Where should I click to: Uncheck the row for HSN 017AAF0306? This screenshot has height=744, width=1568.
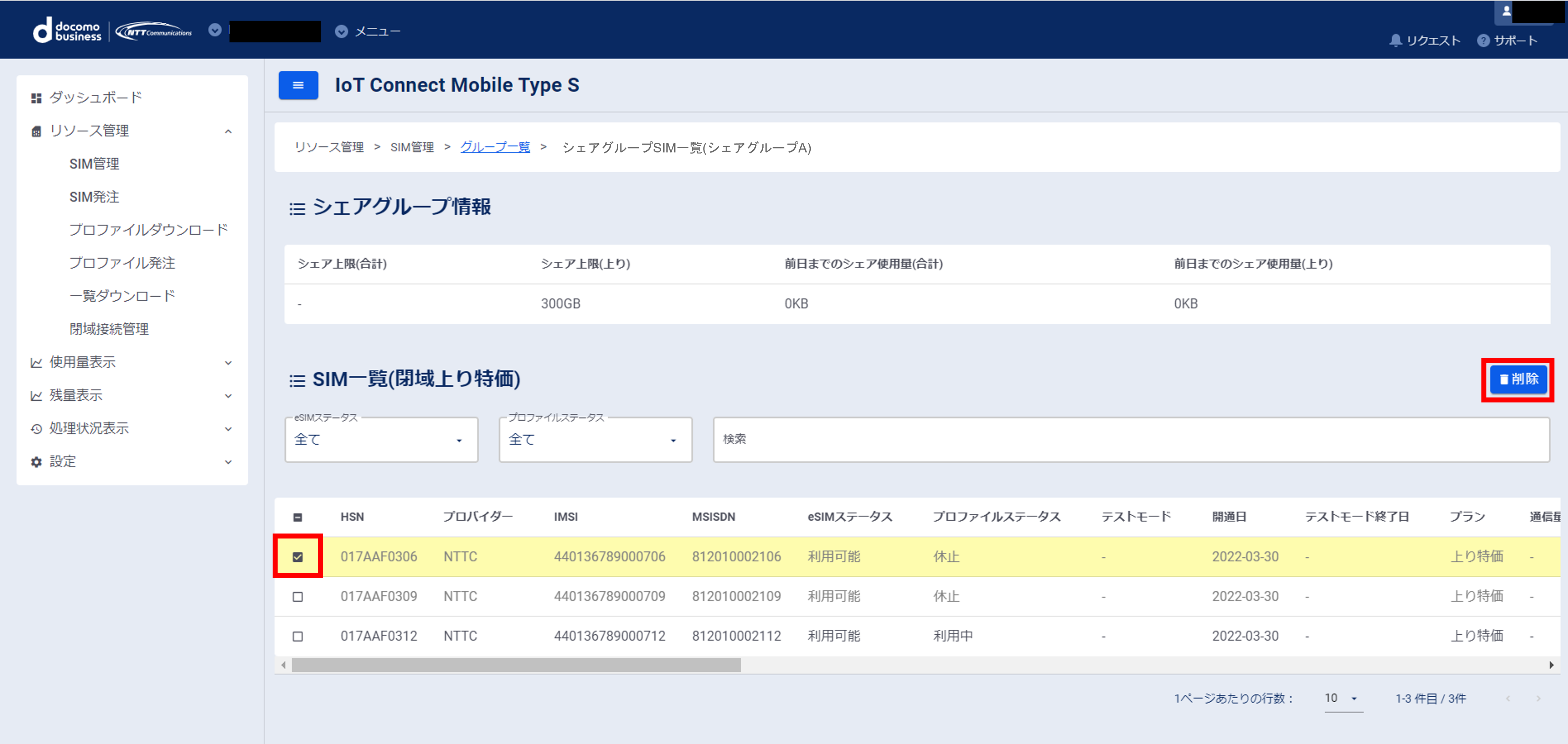point(298,557)
